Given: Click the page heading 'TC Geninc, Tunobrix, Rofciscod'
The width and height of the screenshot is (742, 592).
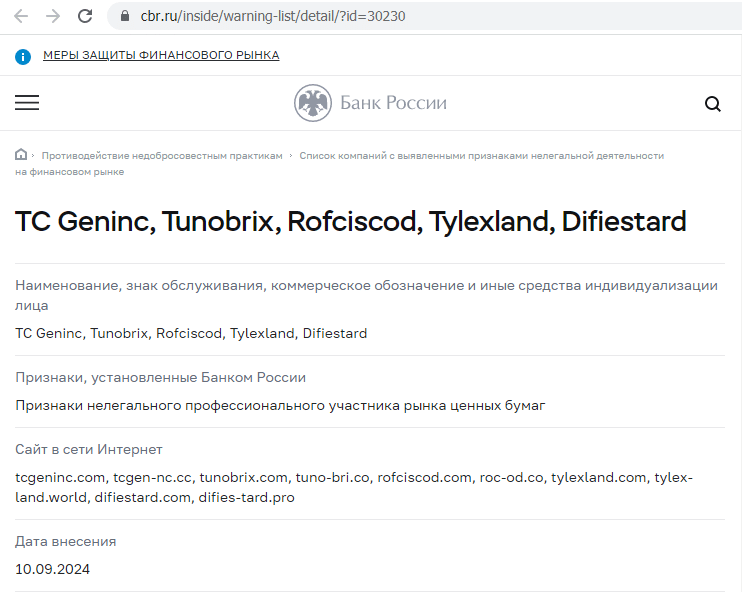Looking at the screenshot, I should pos(351,221).
